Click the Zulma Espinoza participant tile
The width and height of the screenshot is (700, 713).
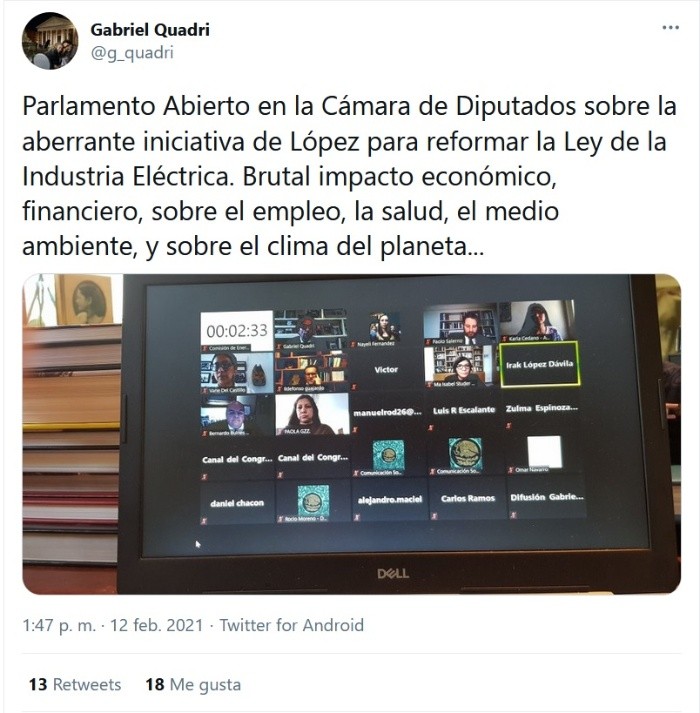(x=542, y=409)
